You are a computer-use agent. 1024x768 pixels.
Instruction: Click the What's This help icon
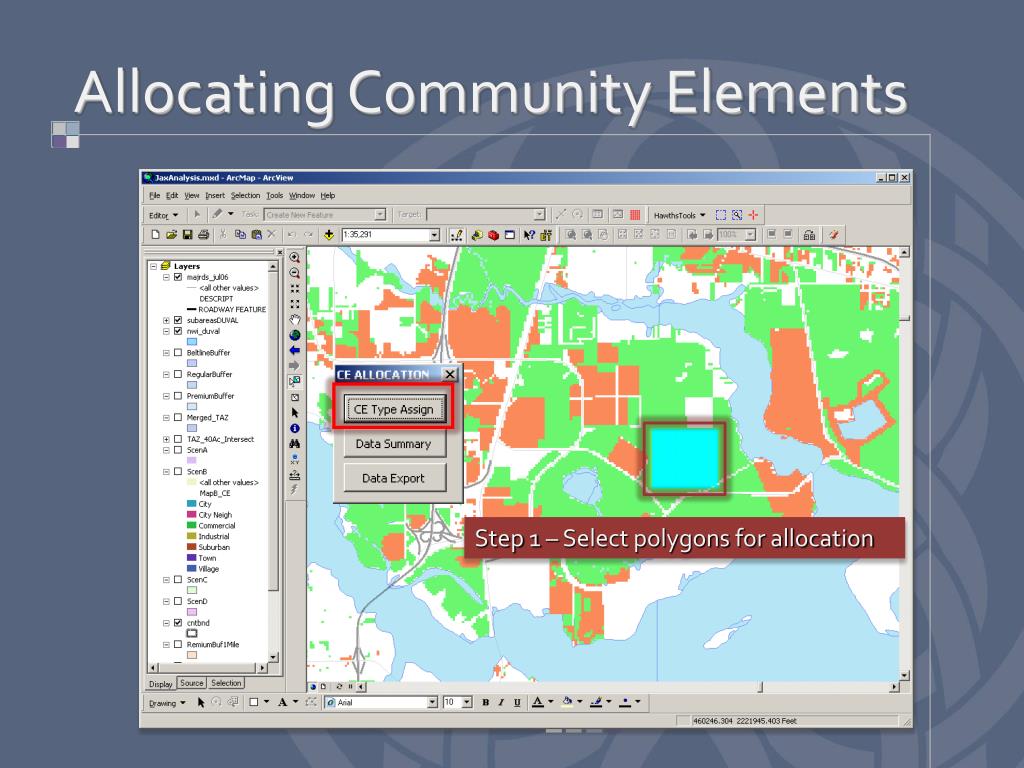pos(529,234)
